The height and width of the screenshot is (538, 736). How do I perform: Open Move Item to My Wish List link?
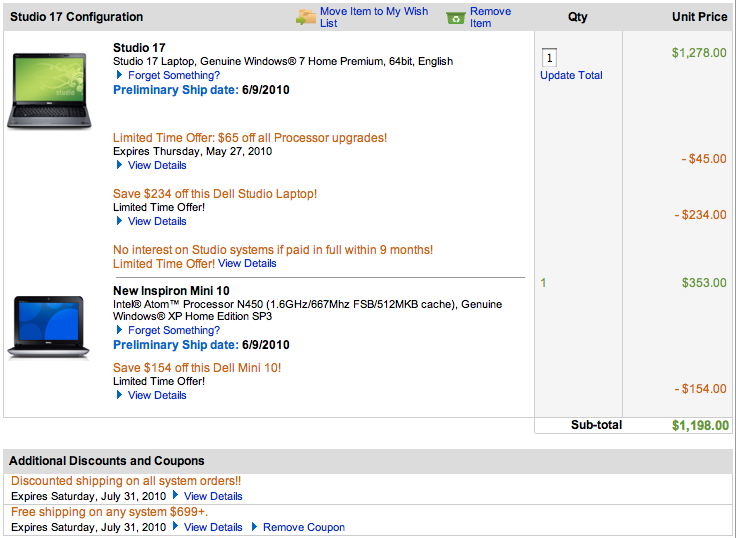(x=374, y=17)
